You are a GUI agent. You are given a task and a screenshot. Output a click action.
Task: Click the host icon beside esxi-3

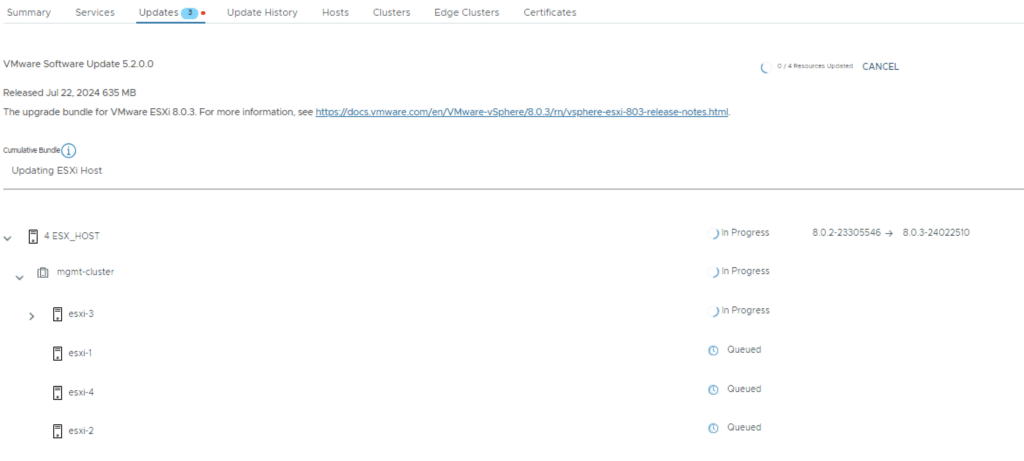click(57, 314)
